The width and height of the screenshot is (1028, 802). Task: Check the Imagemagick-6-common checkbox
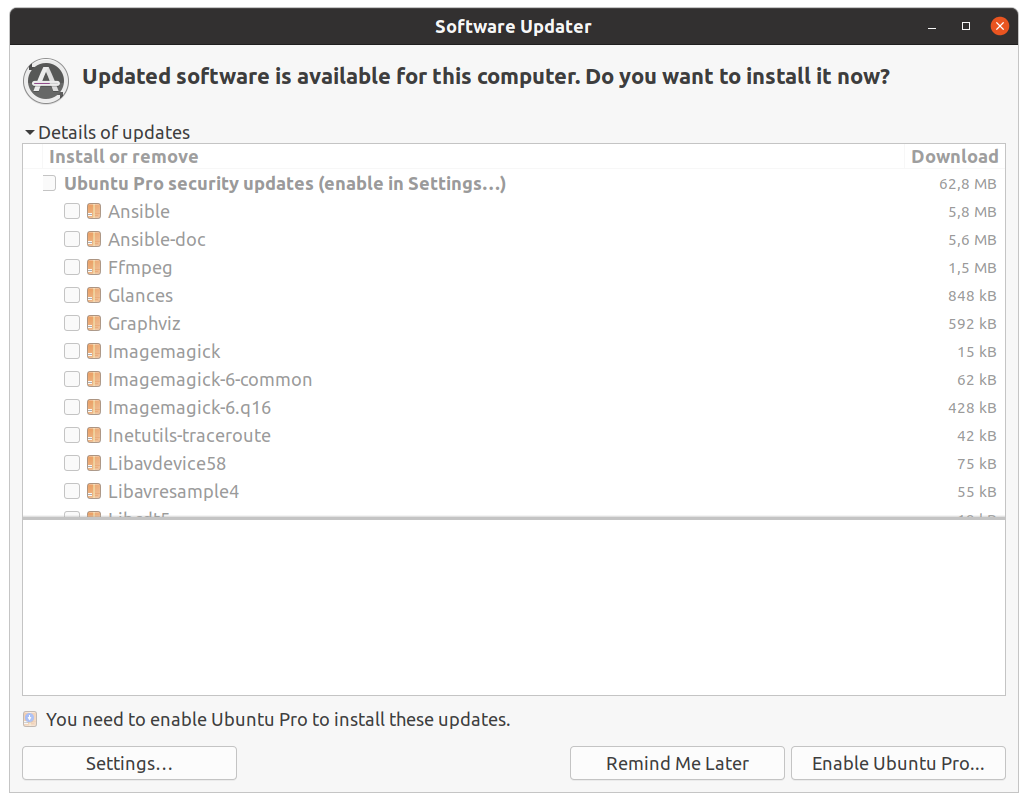(x=71, y=380)
